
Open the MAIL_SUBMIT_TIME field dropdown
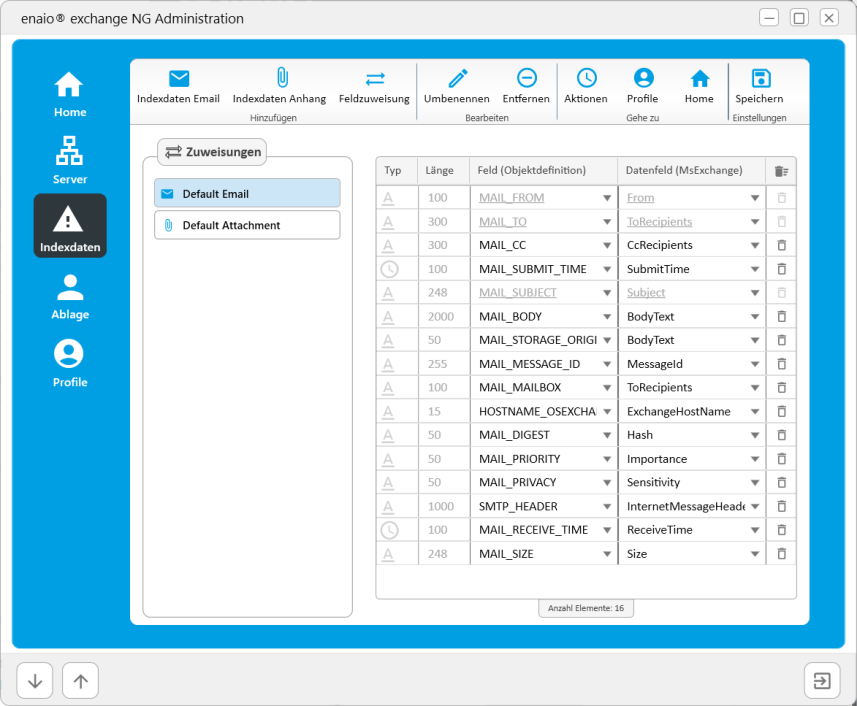(x=607, y=269)
